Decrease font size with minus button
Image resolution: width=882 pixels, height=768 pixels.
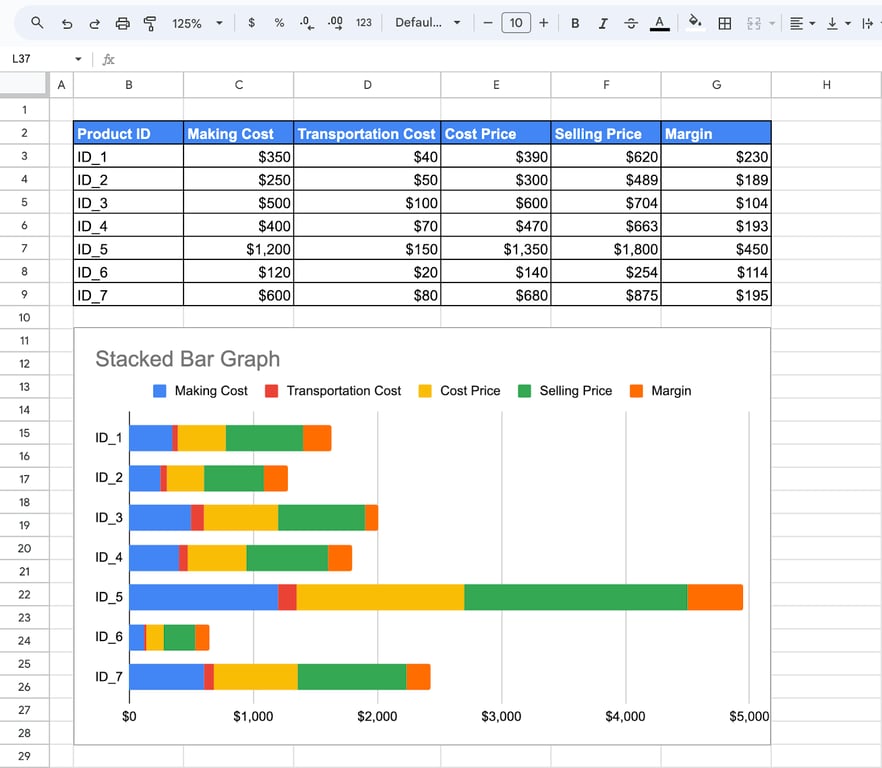point(488,23)
